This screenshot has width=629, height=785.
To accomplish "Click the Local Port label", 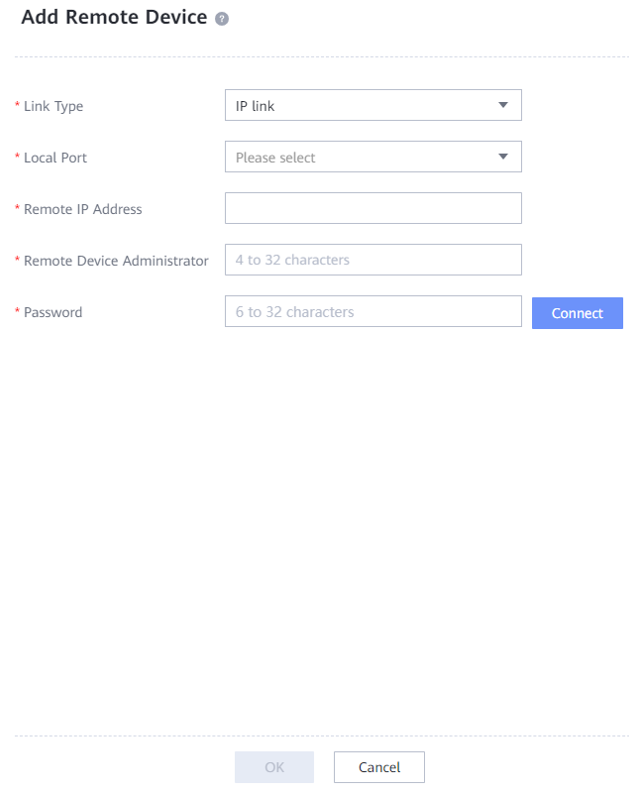I will point(55,158).
